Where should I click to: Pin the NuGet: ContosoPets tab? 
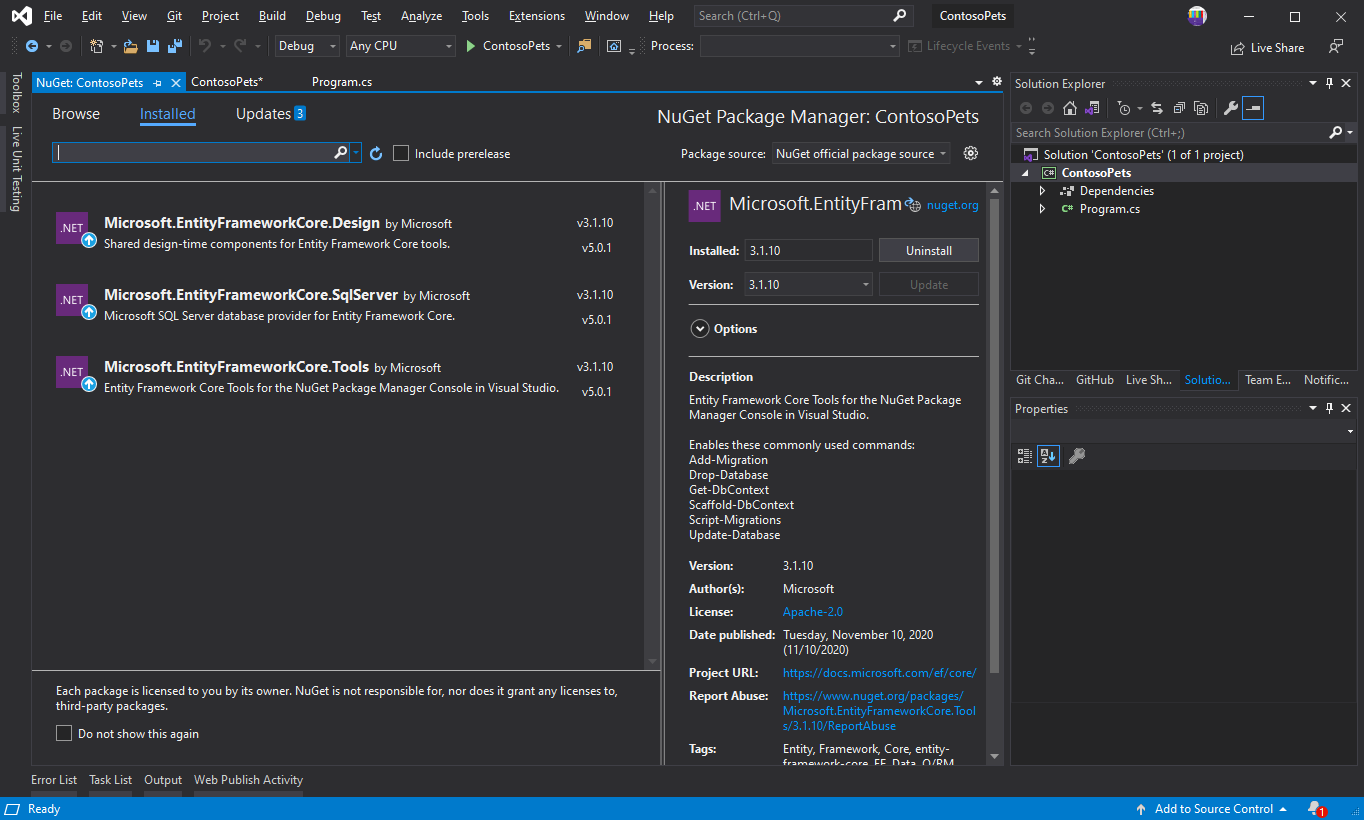click(x=158, y=83)
